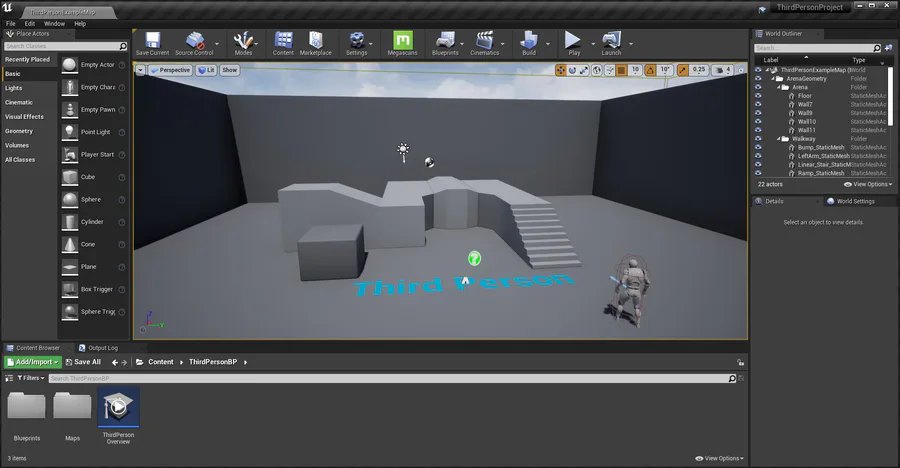The image size is (900, 468).
Task: Open rotation snap angle 10° dropdown
Action: click(664, 70)
